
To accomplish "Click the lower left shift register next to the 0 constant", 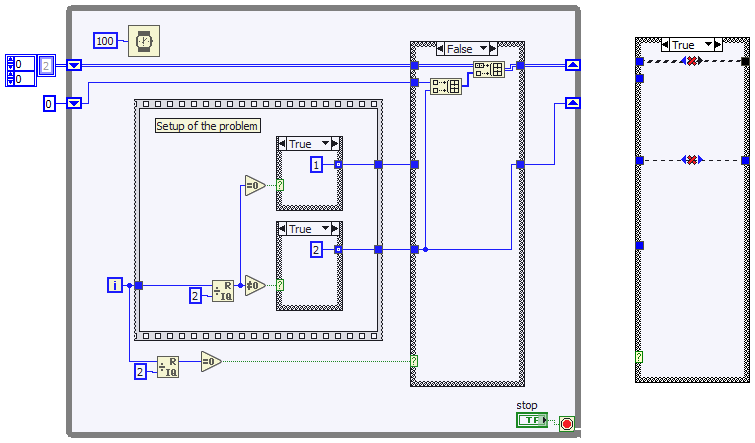I will [x=74, y=103].
